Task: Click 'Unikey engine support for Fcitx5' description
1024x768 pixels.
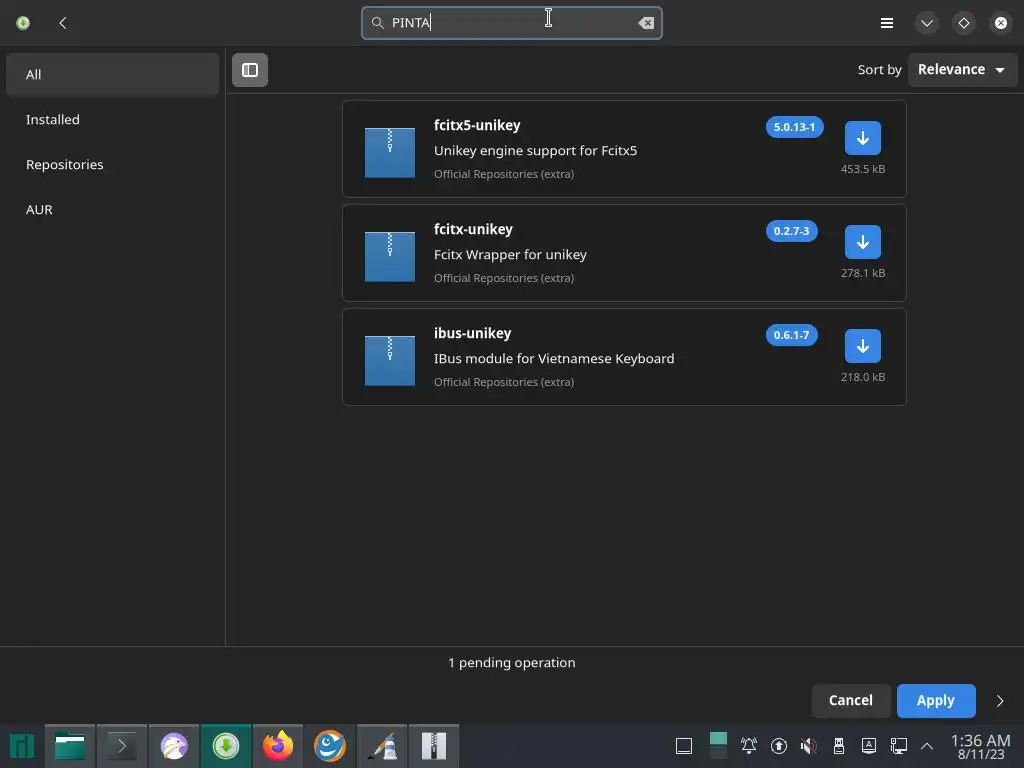Action: pyautogui.click(x=535, y=151)
